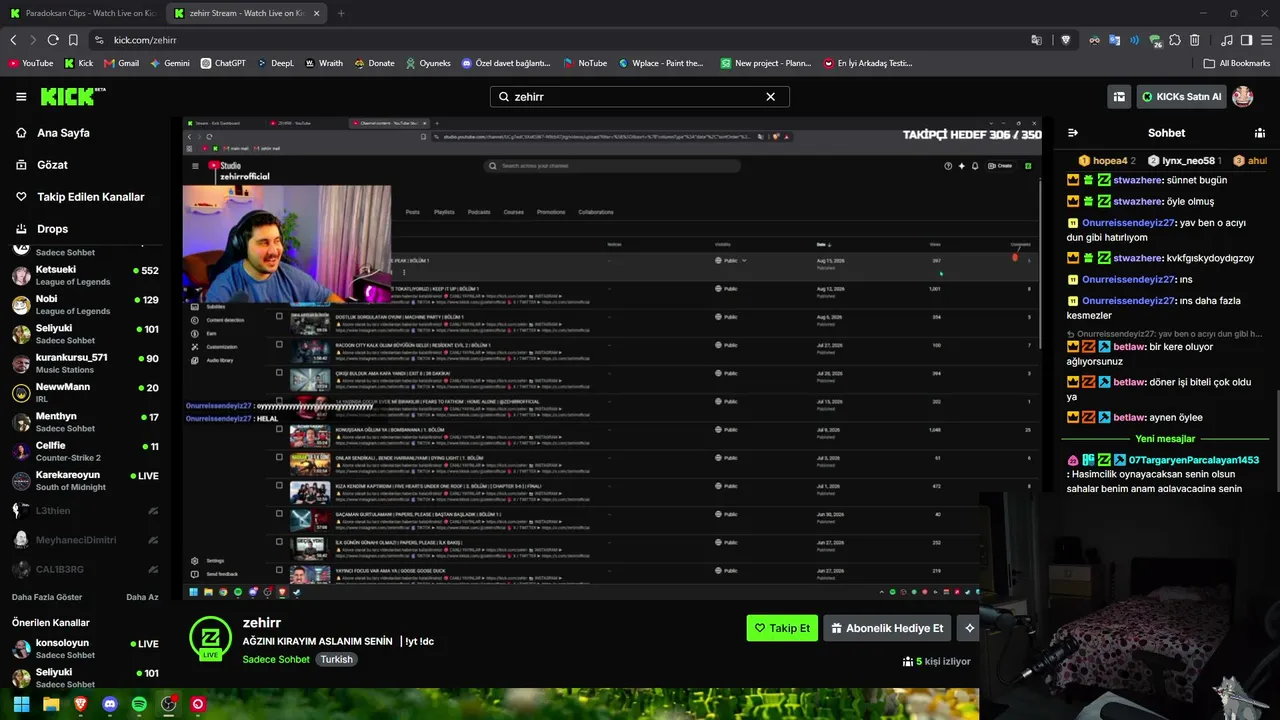This screenshot has height=720, width=1280.
Task: Open Brave browser from the taskbar
Action: click(x=80, y=704)
